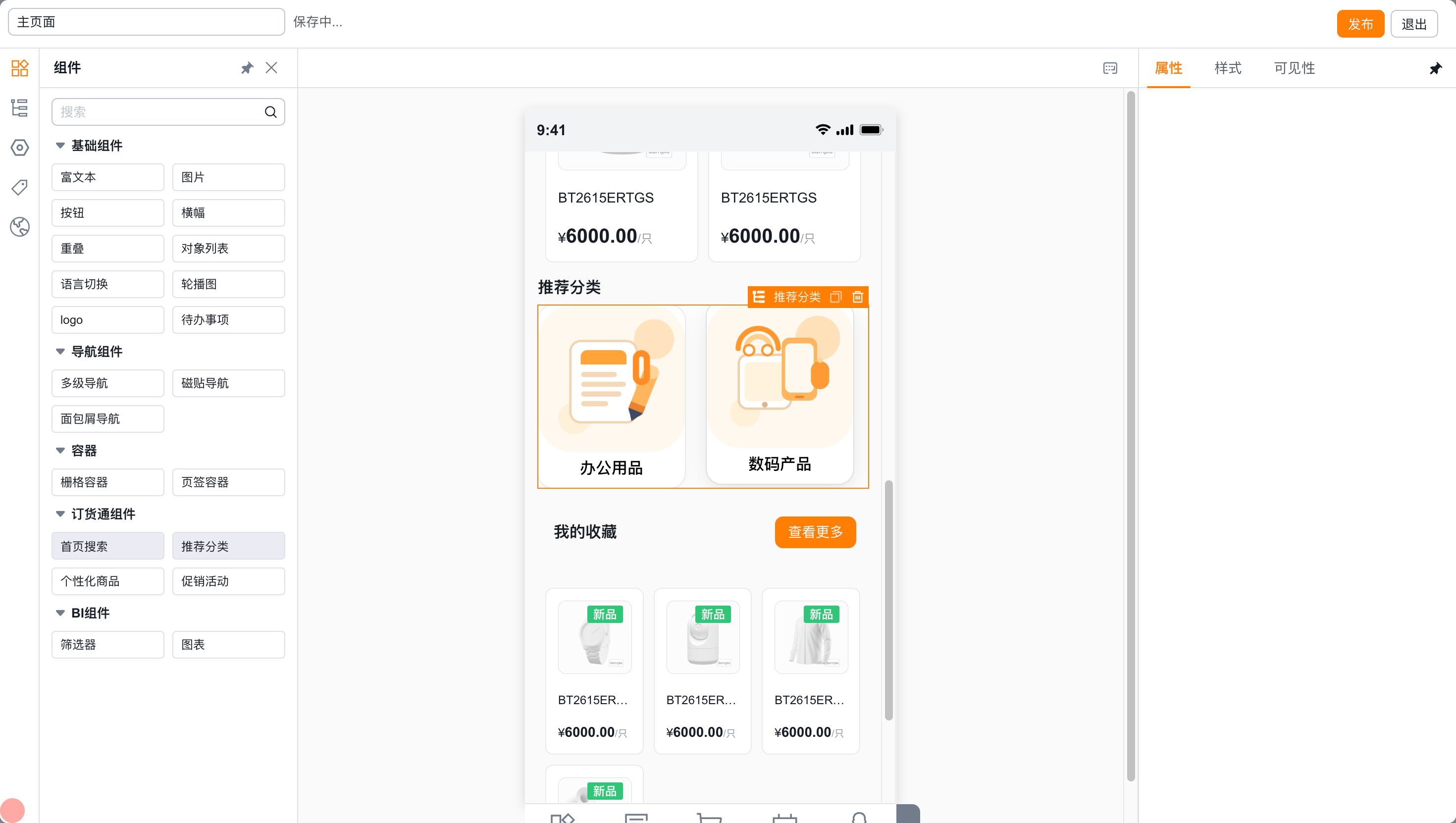Open the tag icon in sidebar

pyautogui.click(x=20, y=187)
